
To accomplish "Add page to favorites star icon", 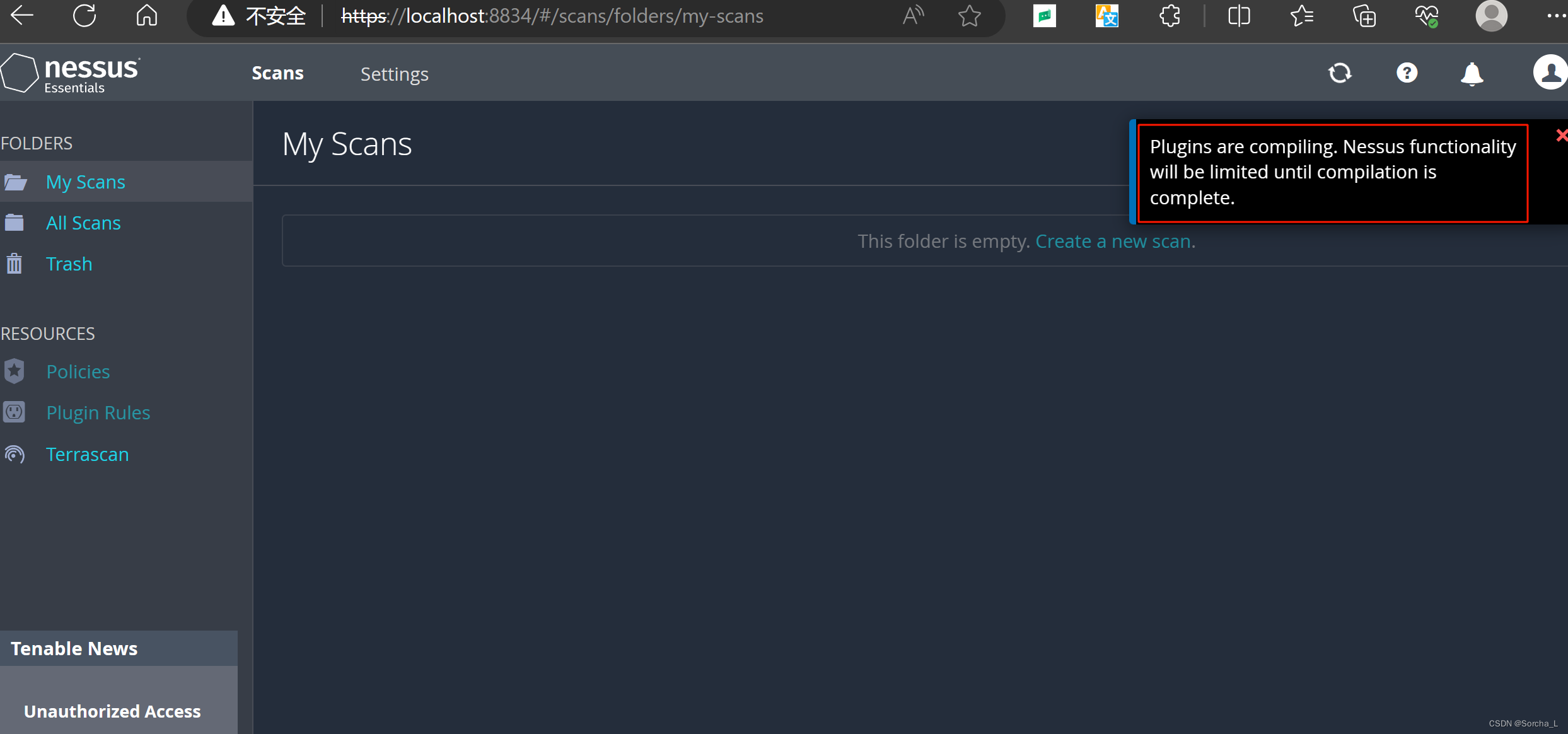I will pos(969,16).
